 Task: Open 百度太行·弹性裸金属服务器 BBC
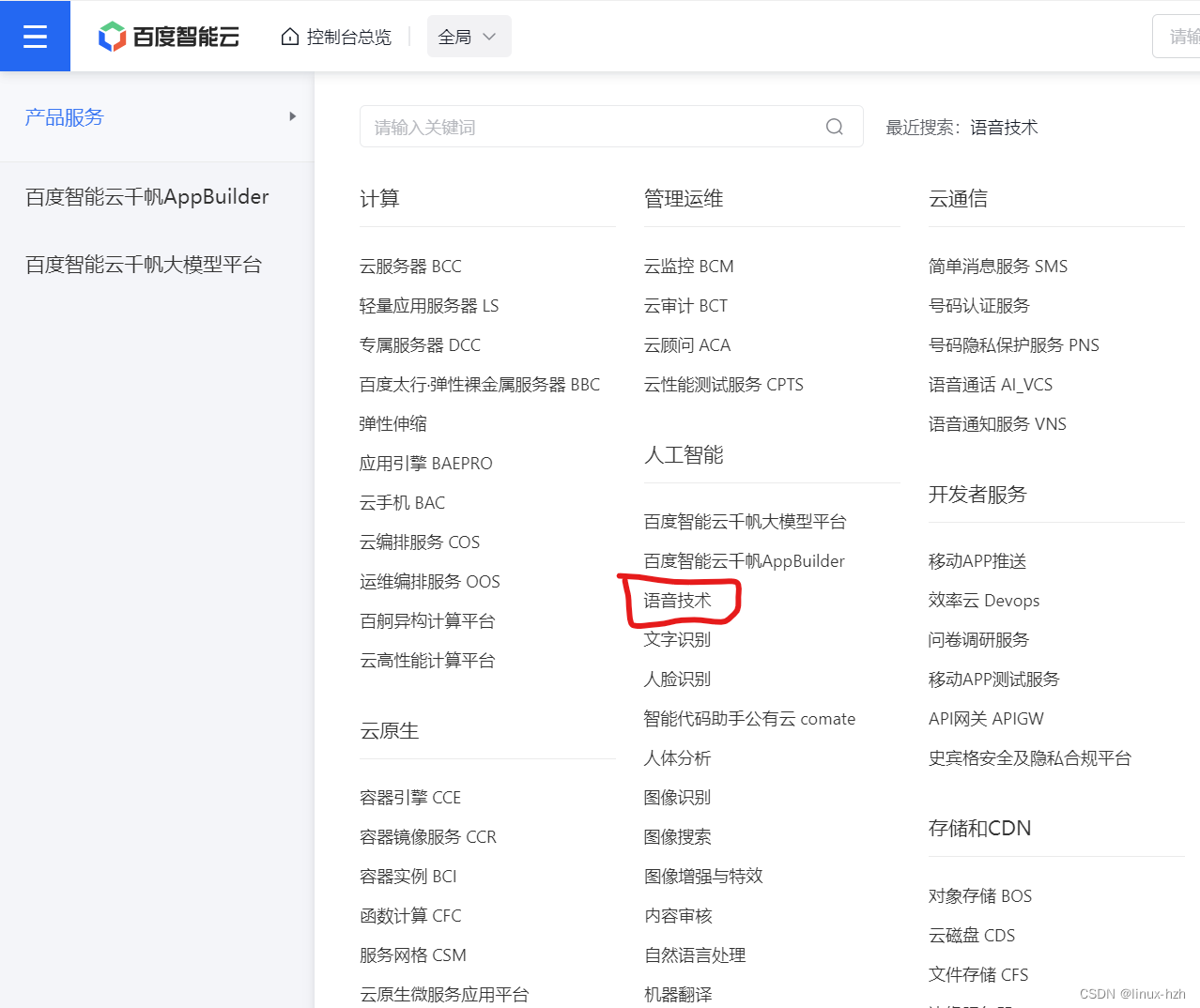[x=480, y=385]
